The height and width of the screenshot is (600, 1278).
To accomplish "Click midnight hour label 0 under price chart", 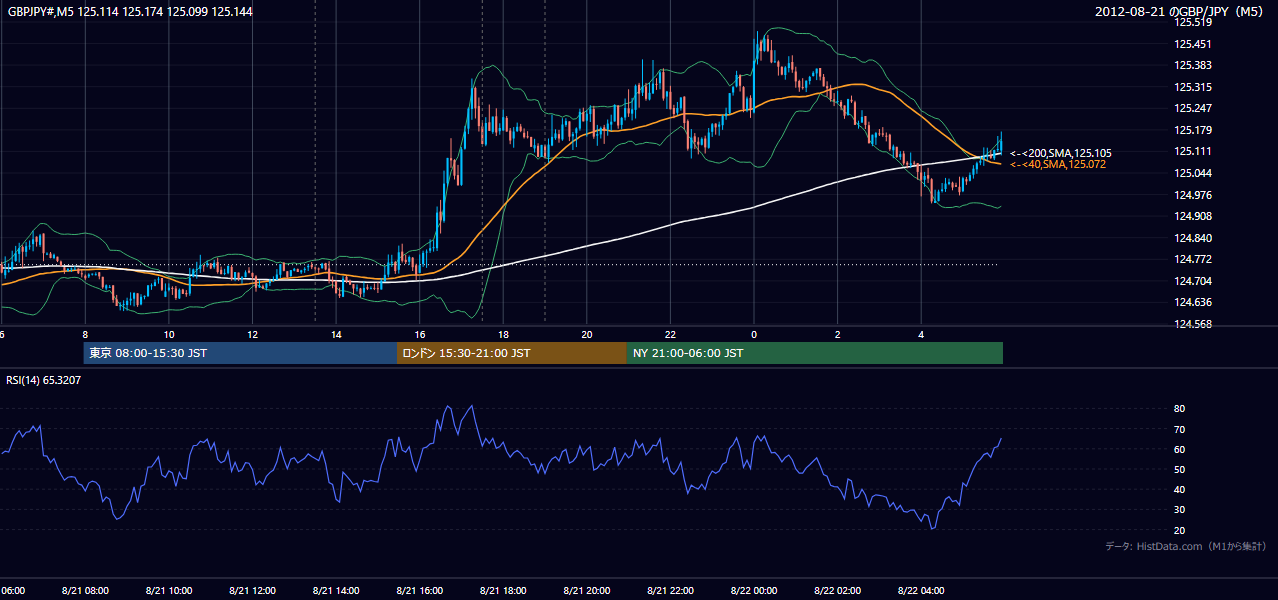I will click(754, 335).
